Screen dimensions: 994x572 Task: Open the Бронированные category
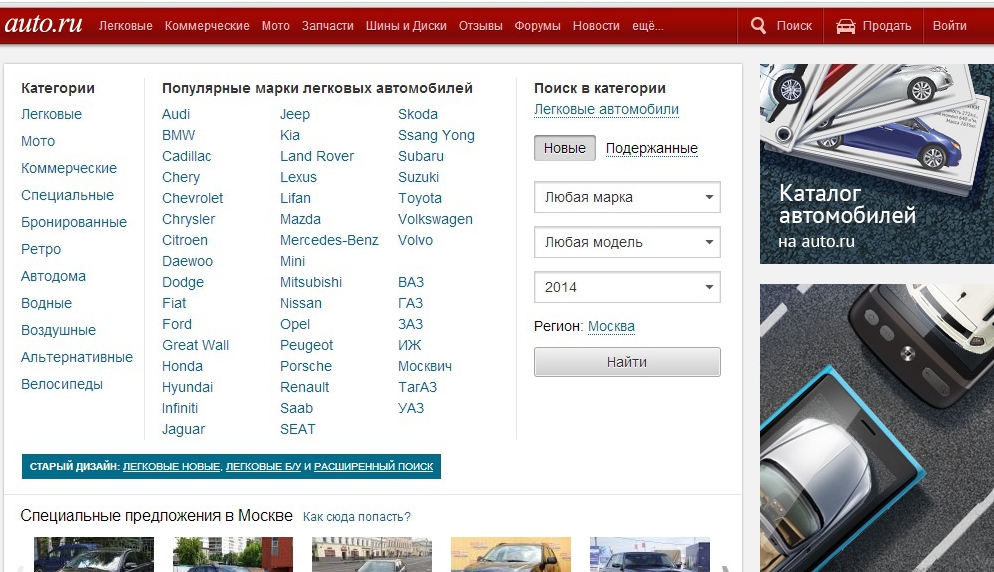click(74, 222)
